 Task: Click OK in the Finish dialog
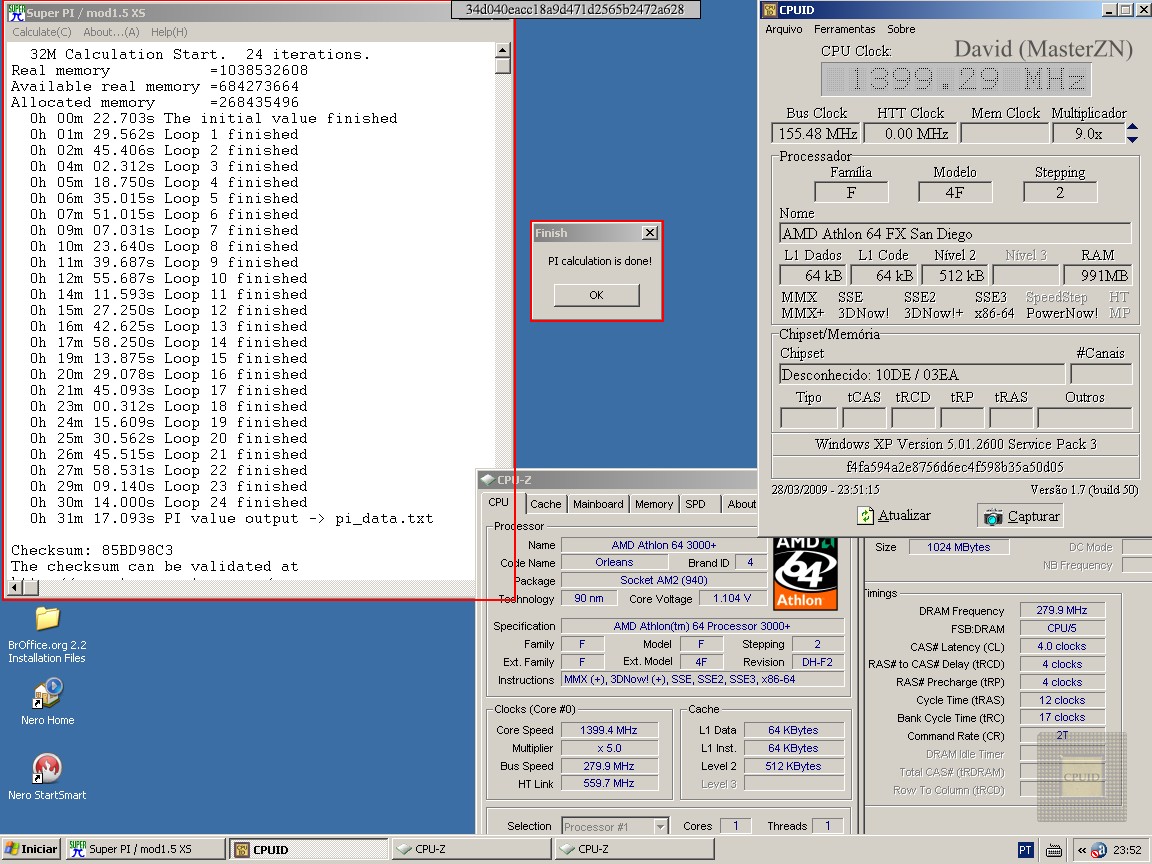597,295
